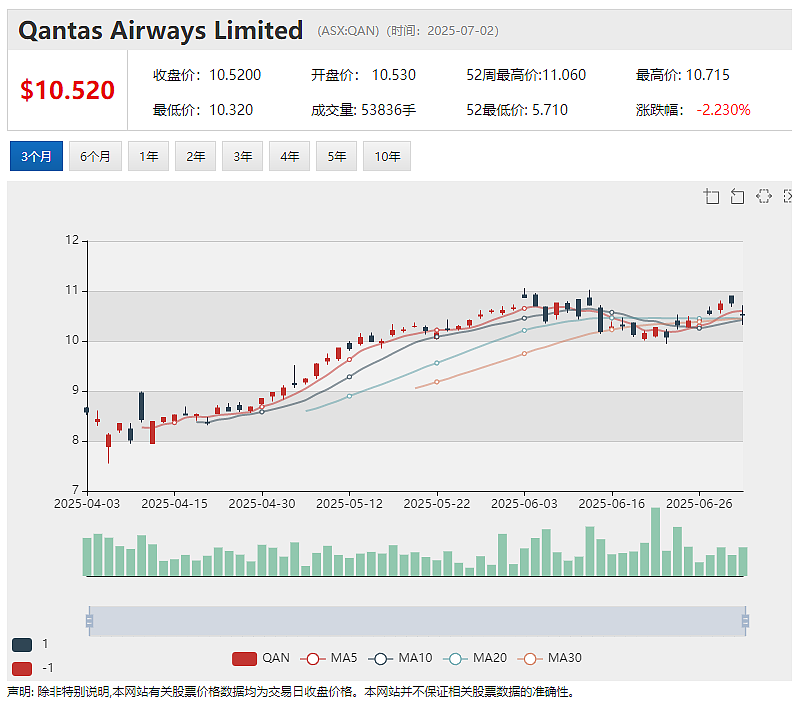The height and width of the screenshot is (713, 801).
Task: Click the last candlestick on the chart
Action: point(743,315)
